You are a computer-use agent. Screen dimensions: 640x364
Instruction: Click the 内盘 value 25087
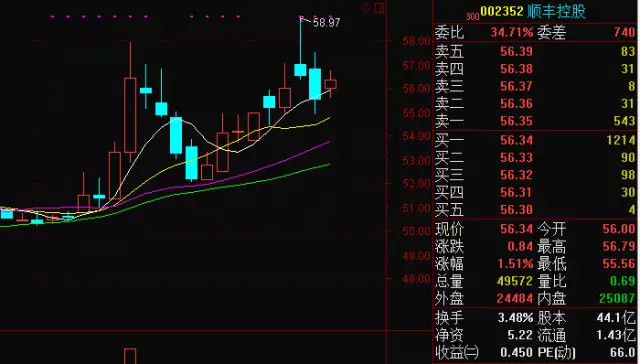point(617,299)
